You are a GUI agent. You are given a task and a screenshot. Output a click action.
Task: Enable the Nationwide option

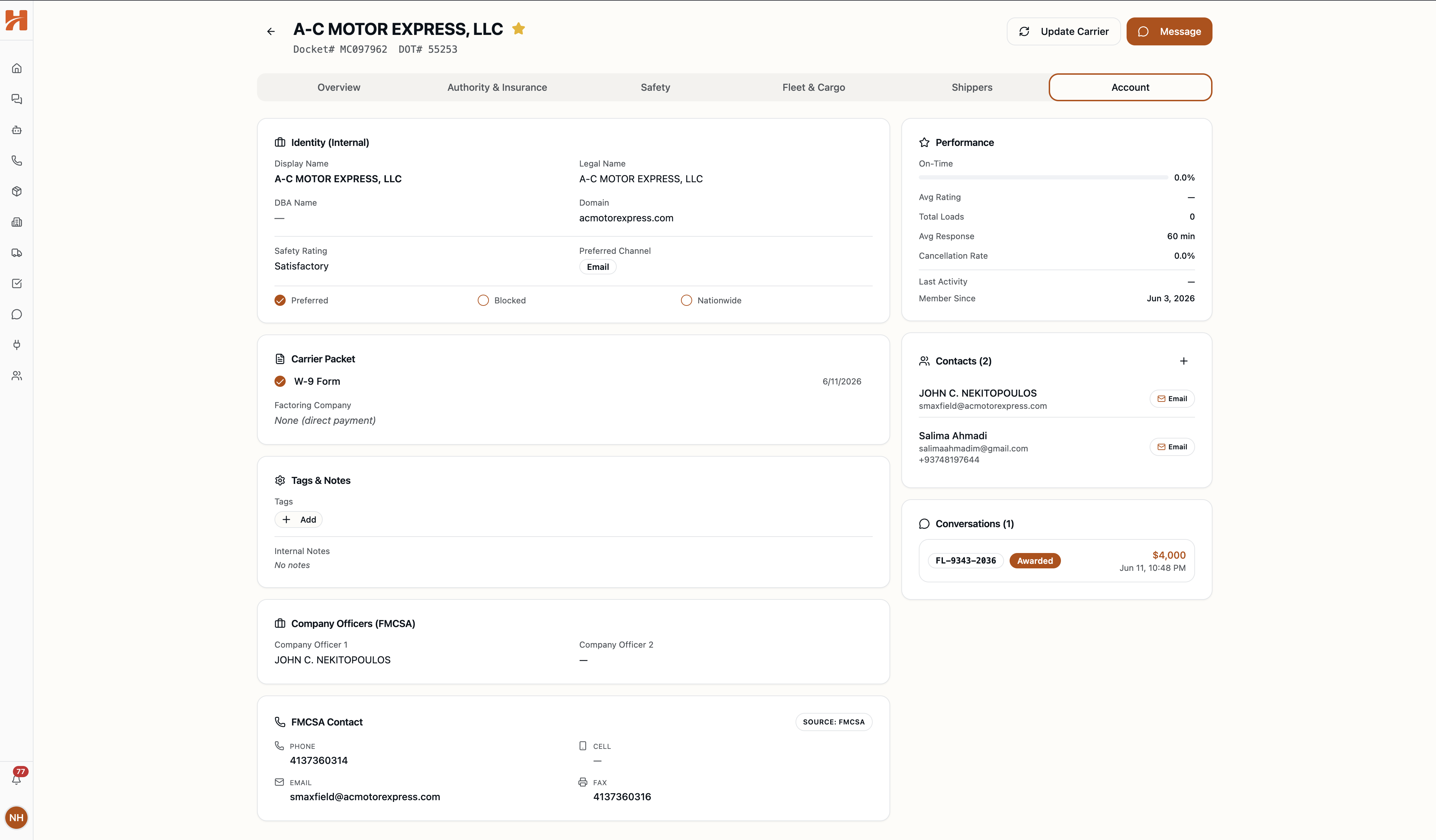[x=687, y=300]
